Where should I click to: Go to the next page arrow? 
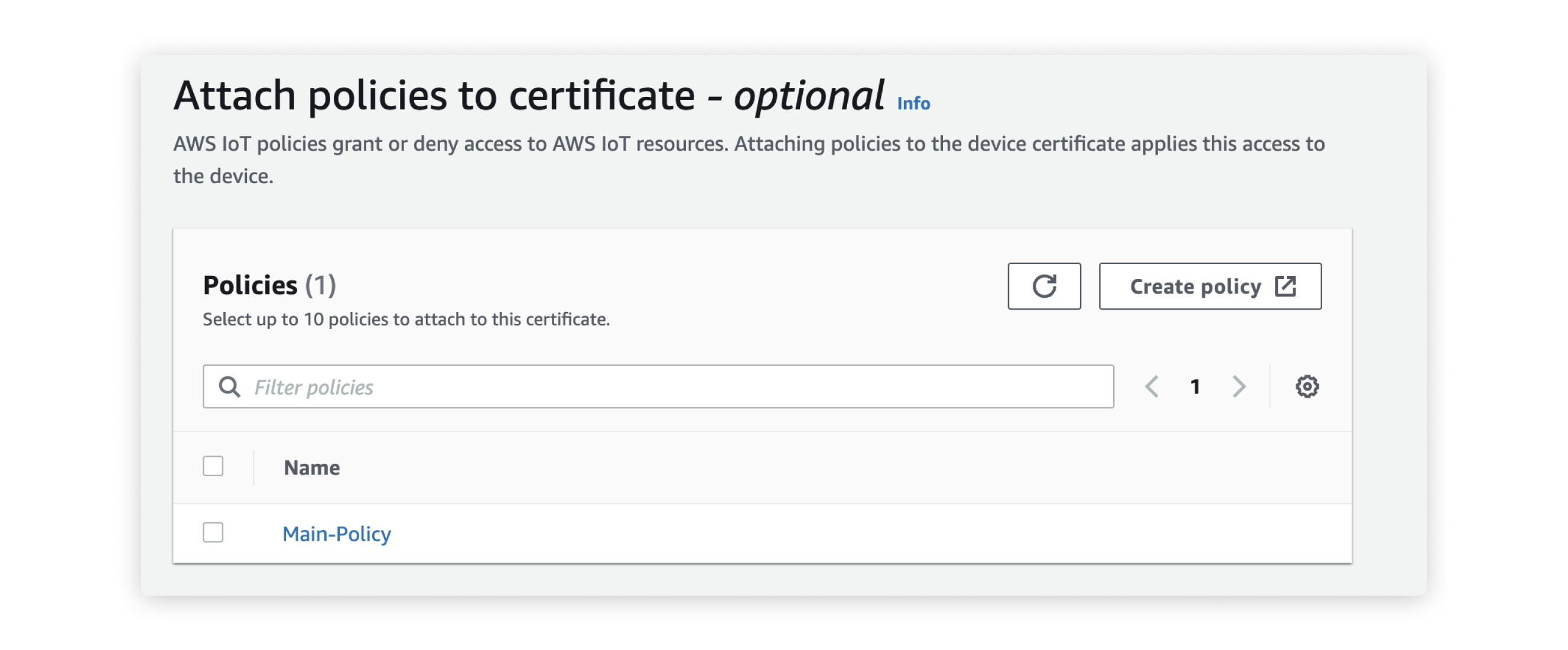pyautogui.click(x=1239, y=386)
